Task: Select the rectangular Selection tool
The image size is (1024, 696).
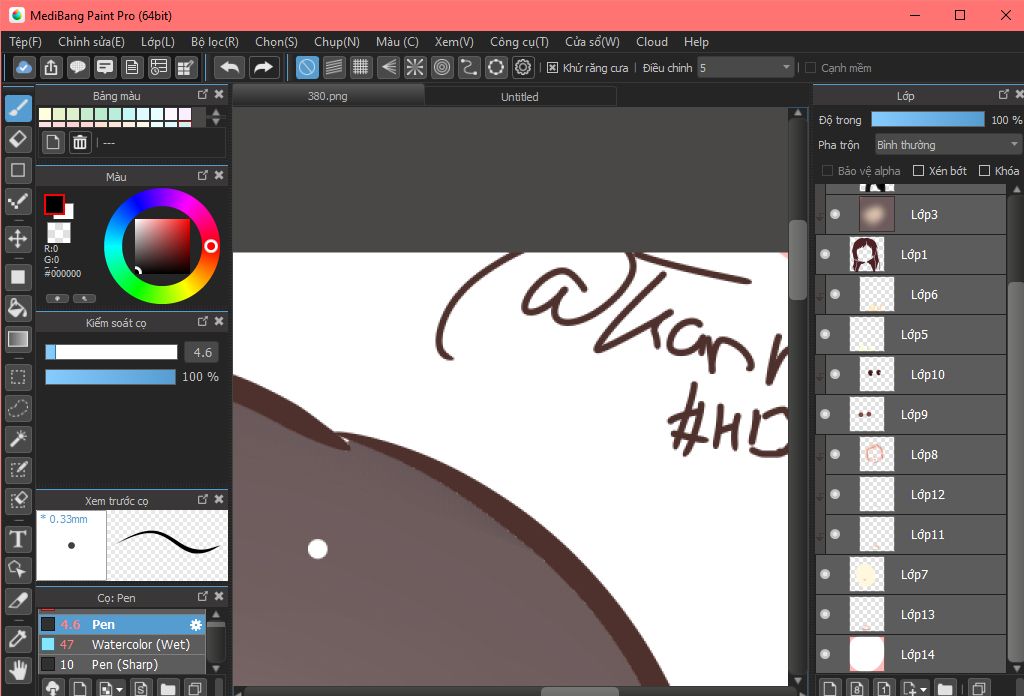Action: [x=18, y=377]
